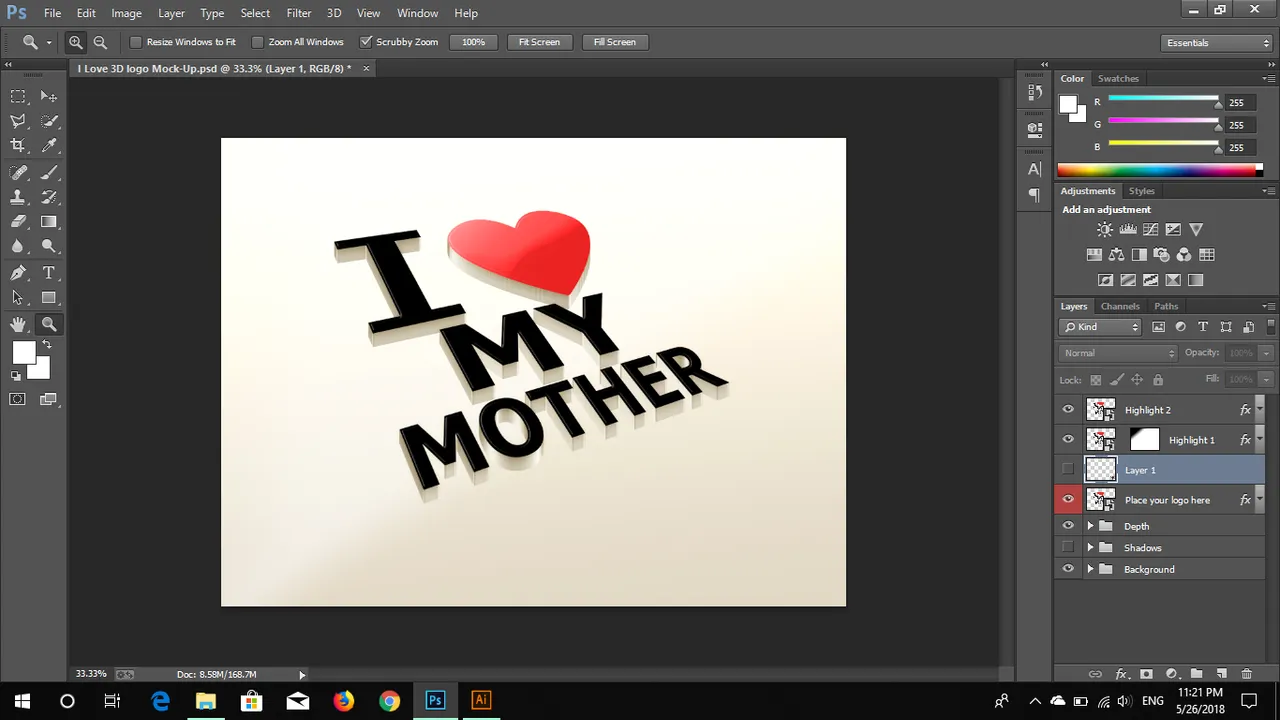Open the Normal blend mode dropdown

coord(1118,353)
